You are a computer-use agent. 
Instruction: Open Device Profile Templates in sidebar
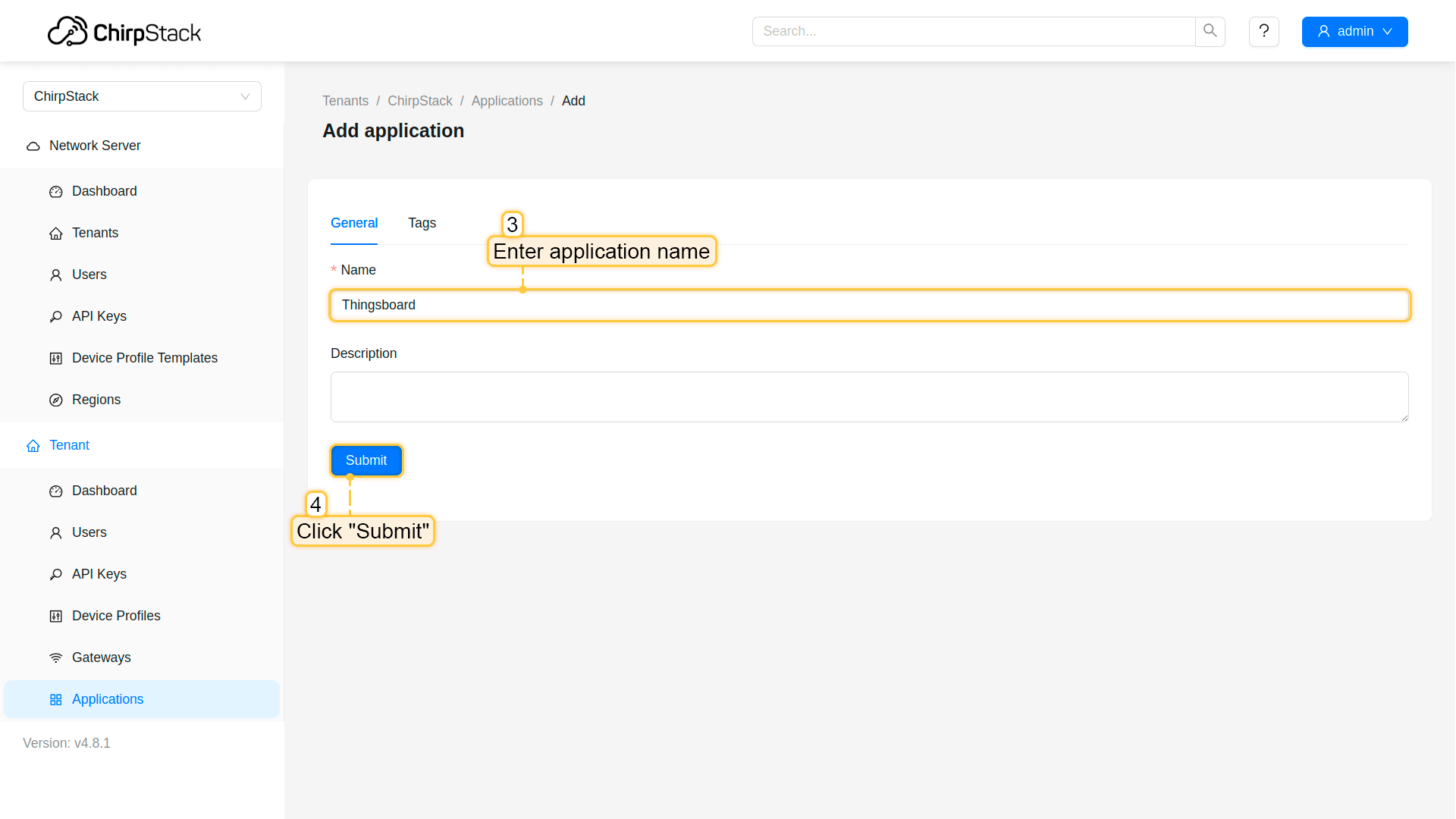[144, 358]
